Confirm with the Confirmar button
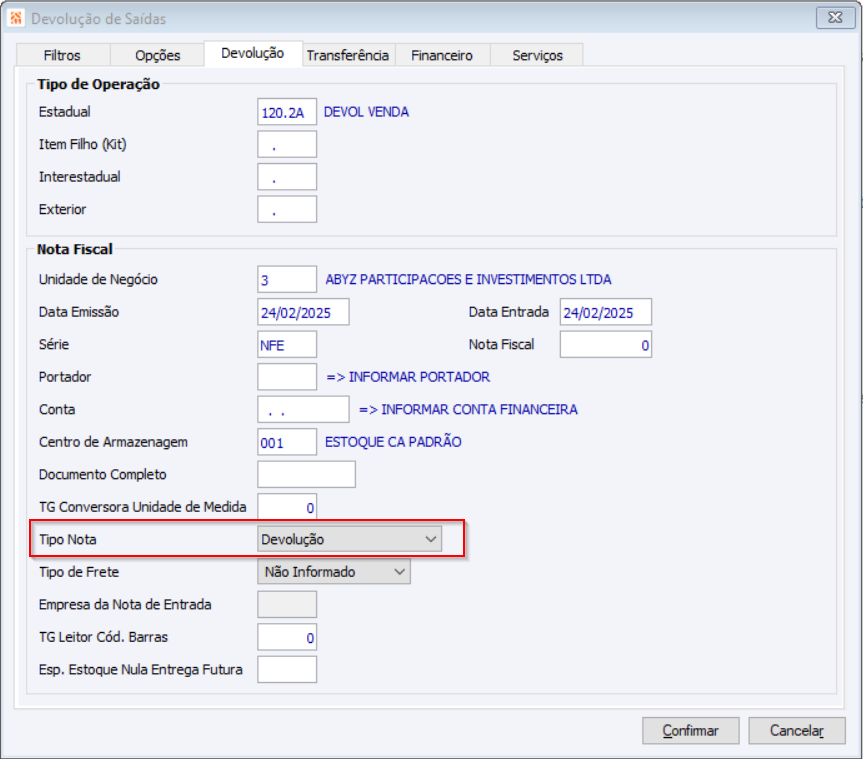The height and width of the screenshot is (759, 863). (691, 730)
